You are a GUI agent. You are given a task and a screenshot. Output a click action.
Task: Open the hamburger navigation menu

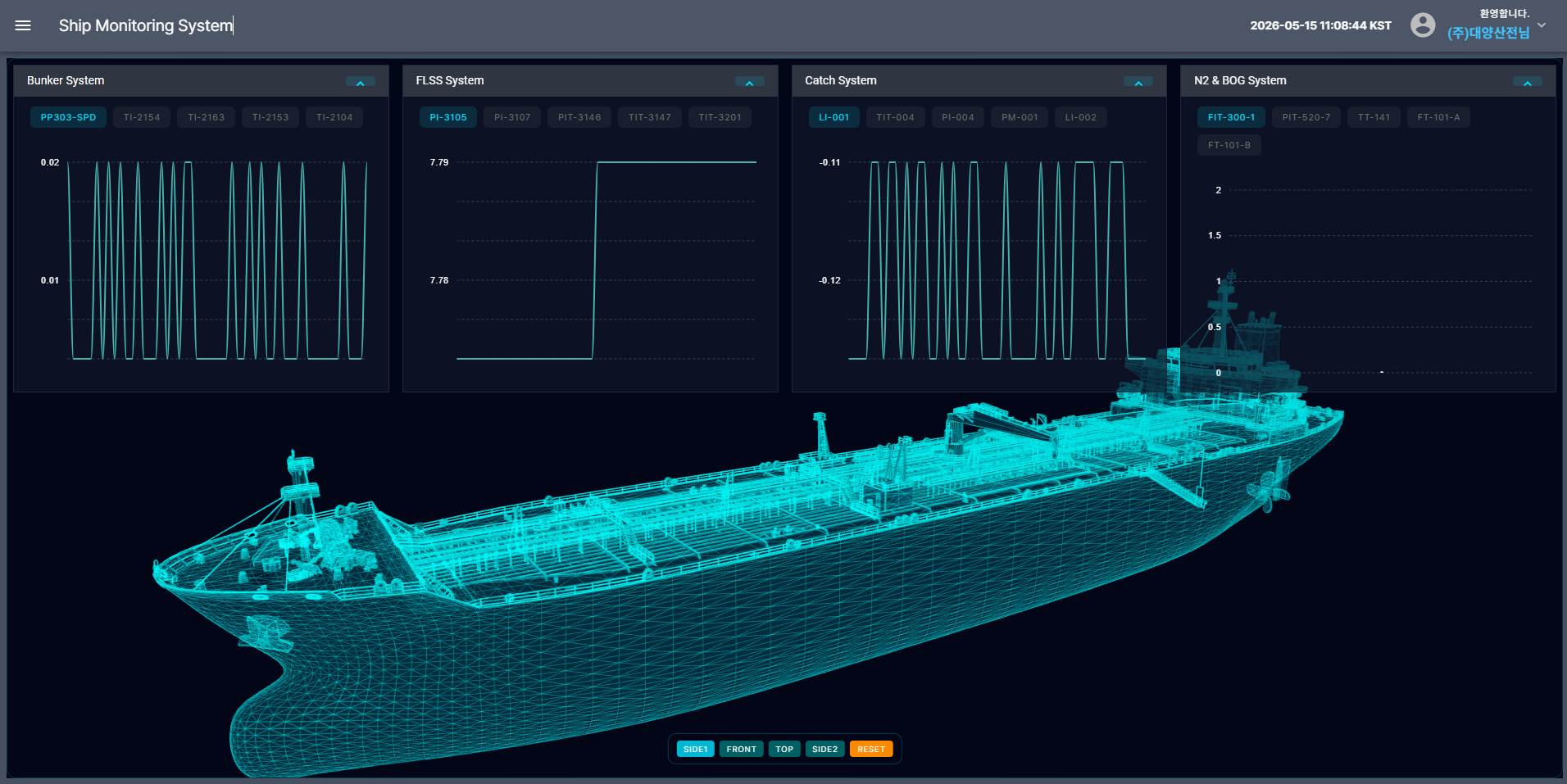[23, 25]
